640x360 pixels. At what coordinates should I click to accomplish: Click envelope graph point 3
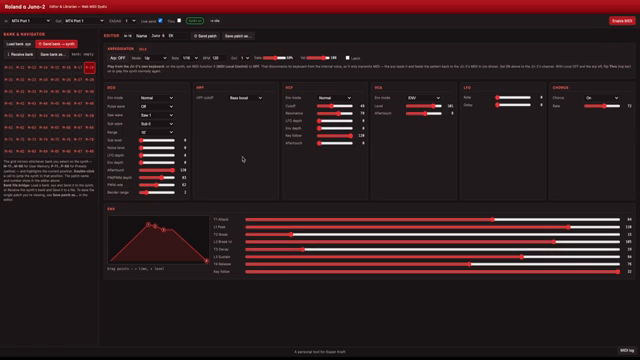point(163,230)
